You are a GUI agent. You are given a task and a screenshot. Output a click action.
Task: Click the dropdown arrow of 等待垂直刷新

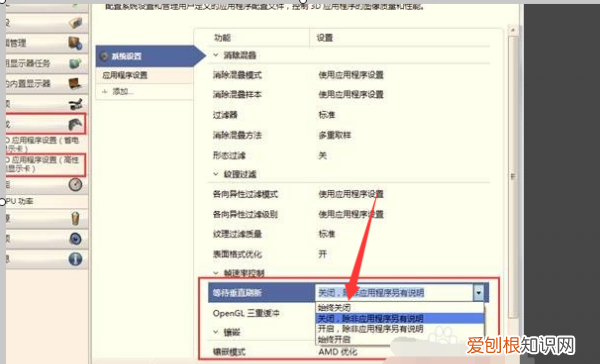coord(478,293)
